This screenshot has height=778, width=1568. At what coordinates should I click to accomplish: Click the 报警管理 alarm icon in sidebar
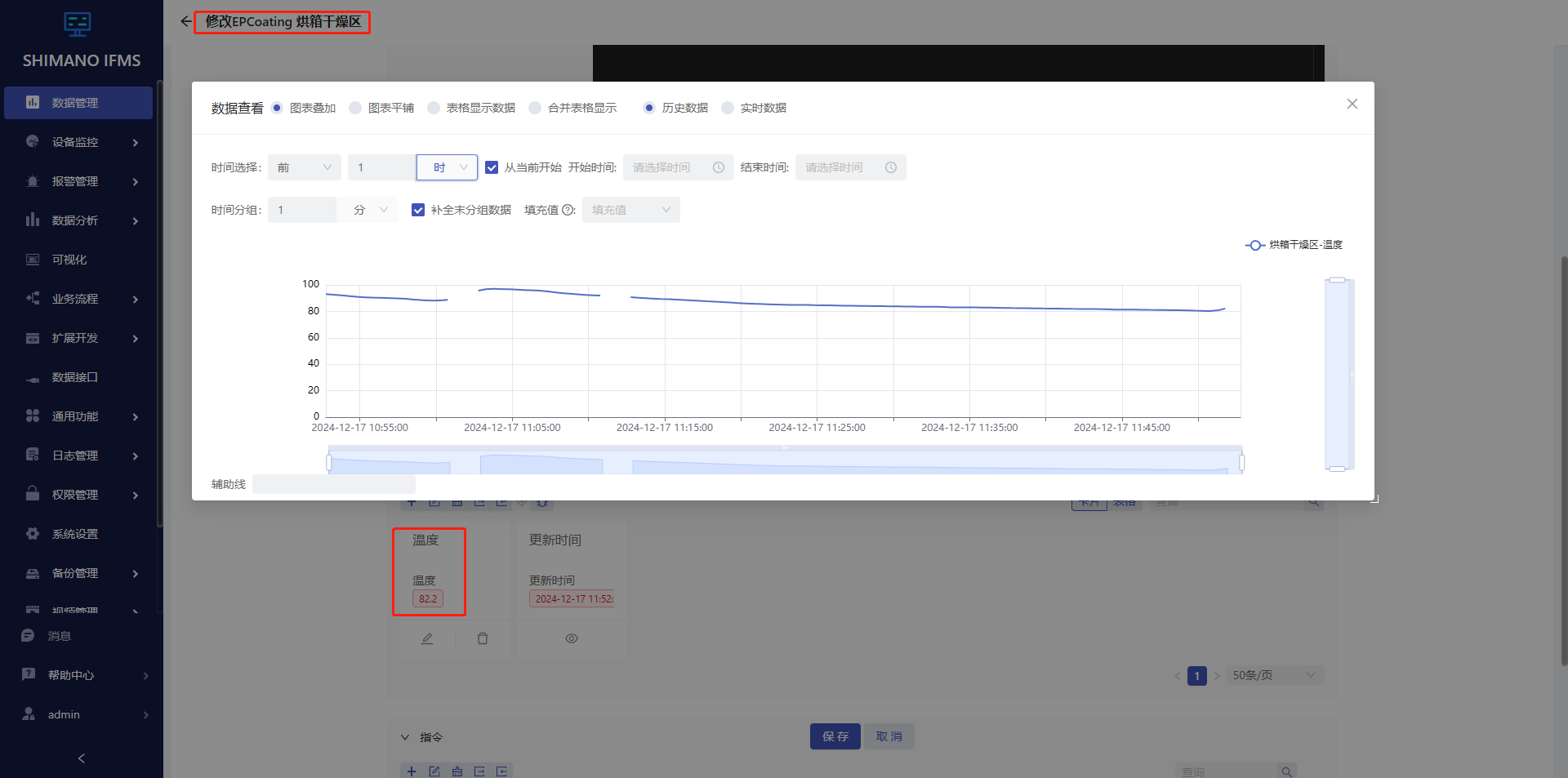[x=33, y=181]
